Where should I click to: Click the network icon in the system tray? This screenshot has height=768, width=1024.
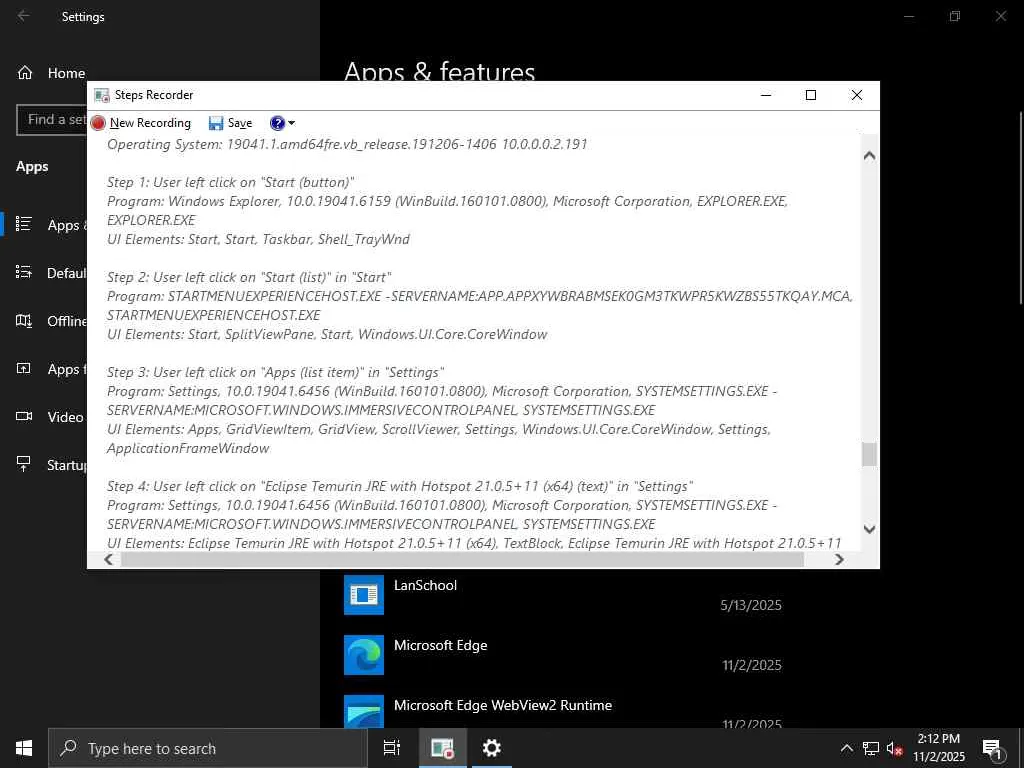coord(871,748)
